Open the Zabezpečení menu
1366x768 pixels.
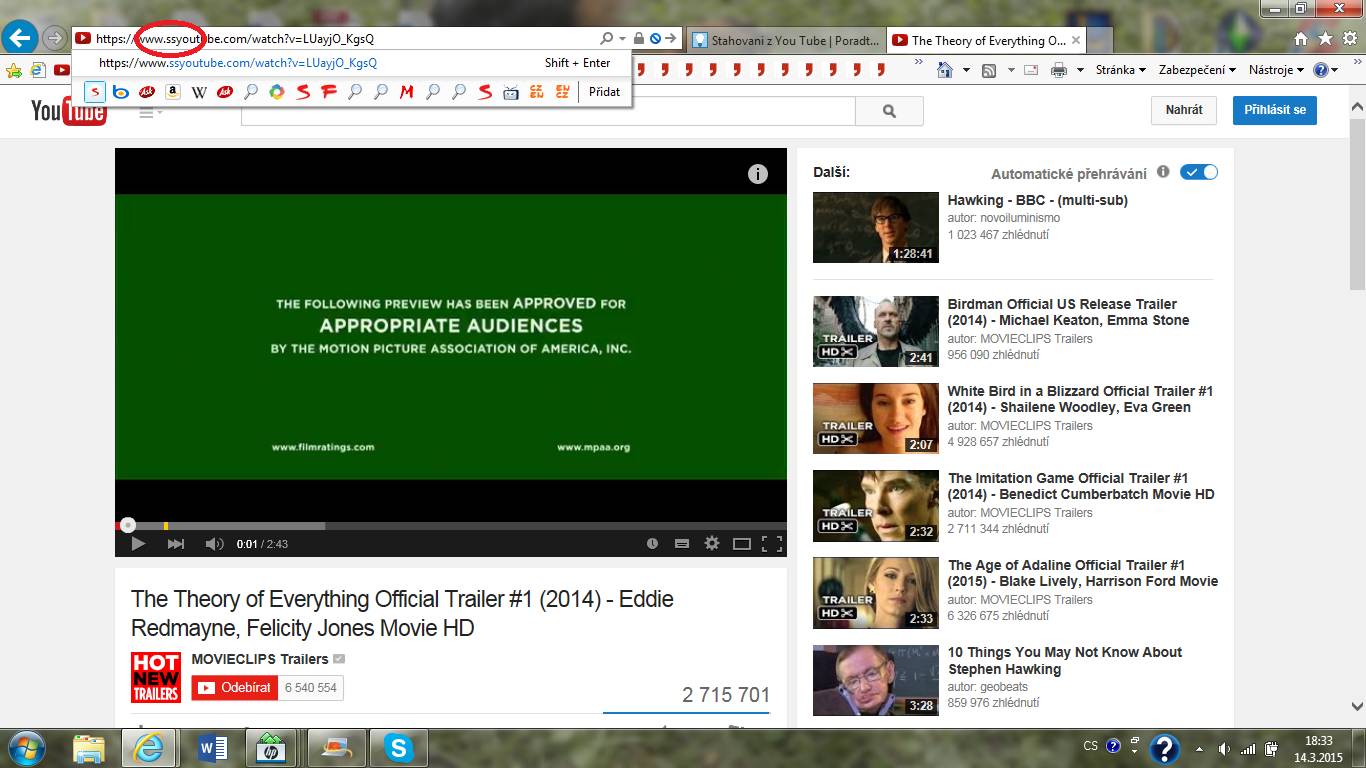pyautogui.click(x=1197, y=70)
